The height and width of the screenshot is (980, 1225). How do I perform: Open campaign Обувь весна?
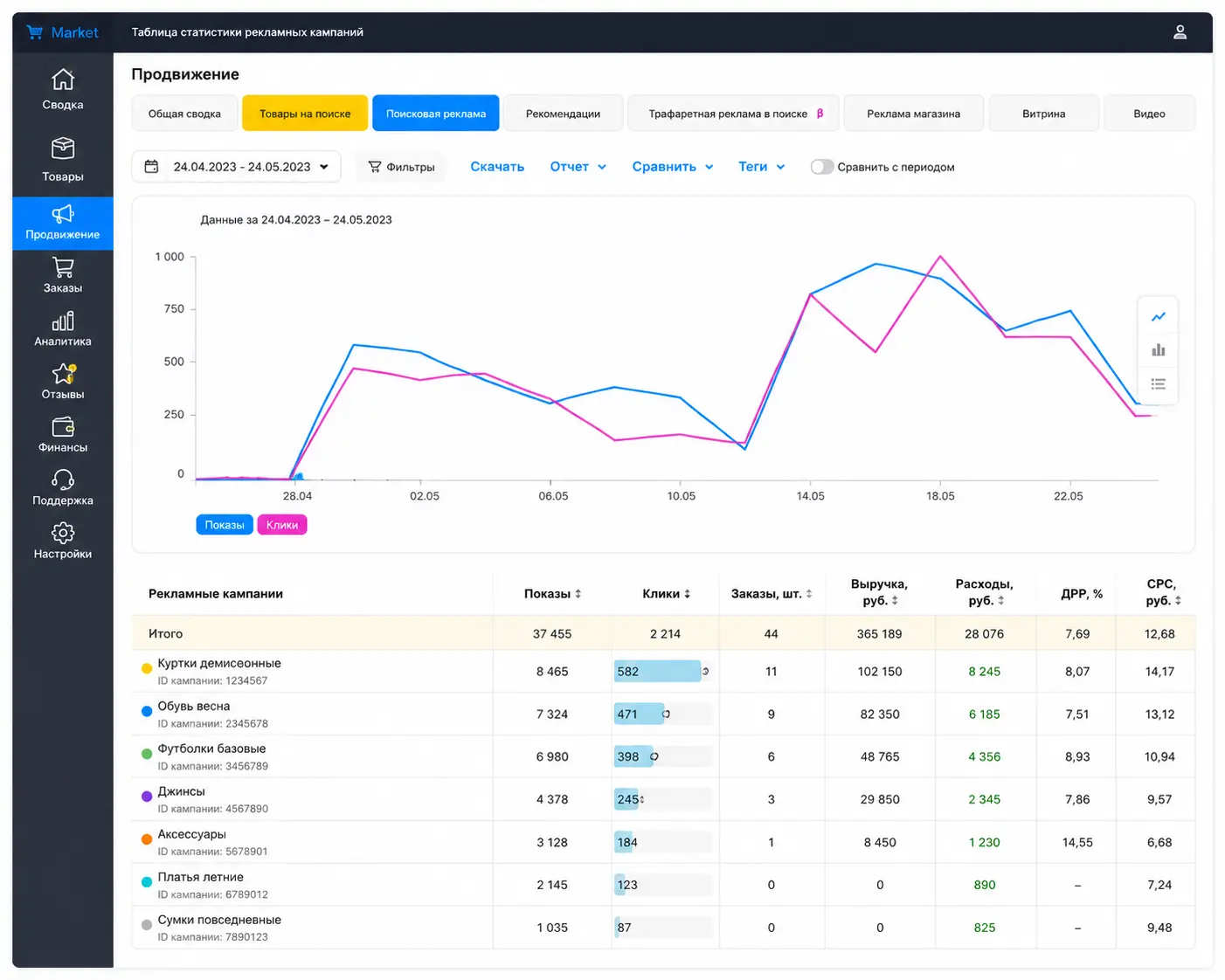click(x=194, y=707)
